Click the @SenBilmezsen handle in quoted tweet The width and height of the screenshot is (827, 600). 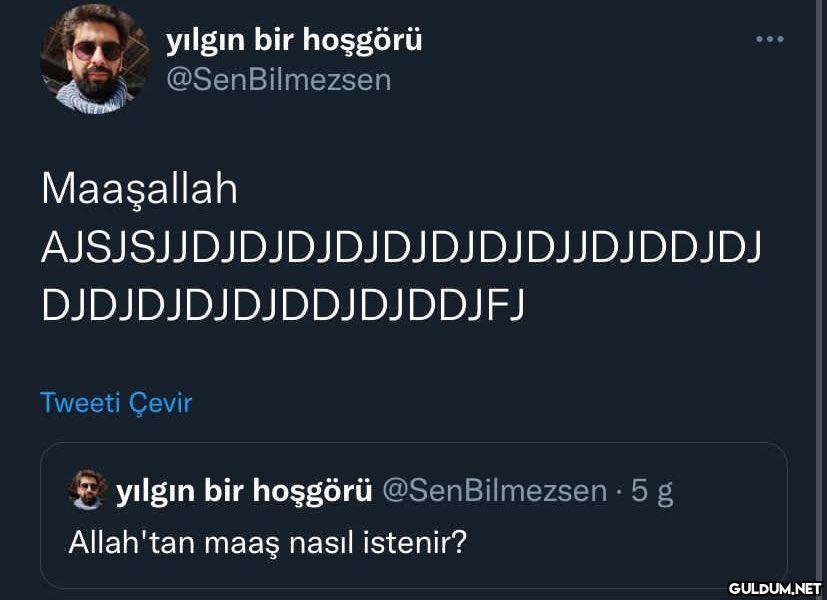click(x=495, y=490)
